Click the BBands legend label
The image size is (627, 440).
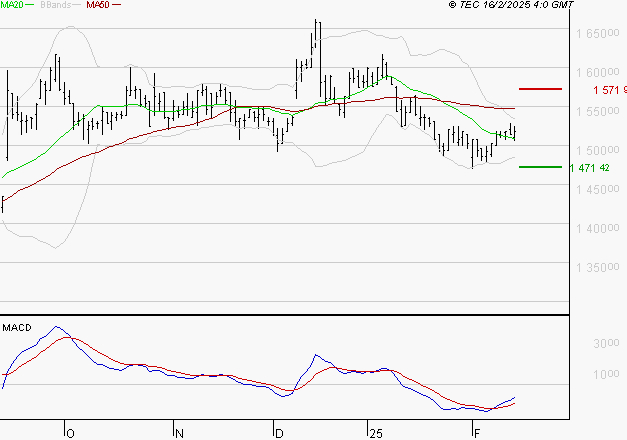(x=56, y=5)
